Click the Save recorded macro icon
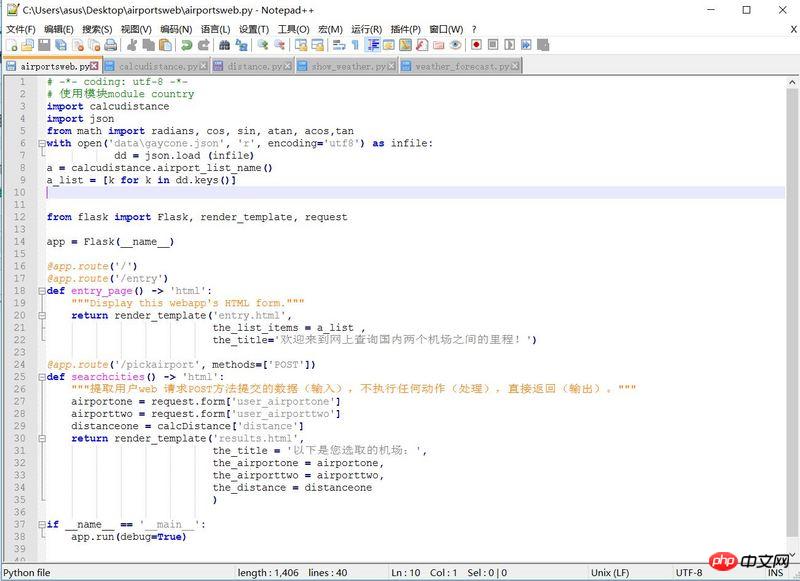Screen dimensions: 800x581 (x=543, y=45)
